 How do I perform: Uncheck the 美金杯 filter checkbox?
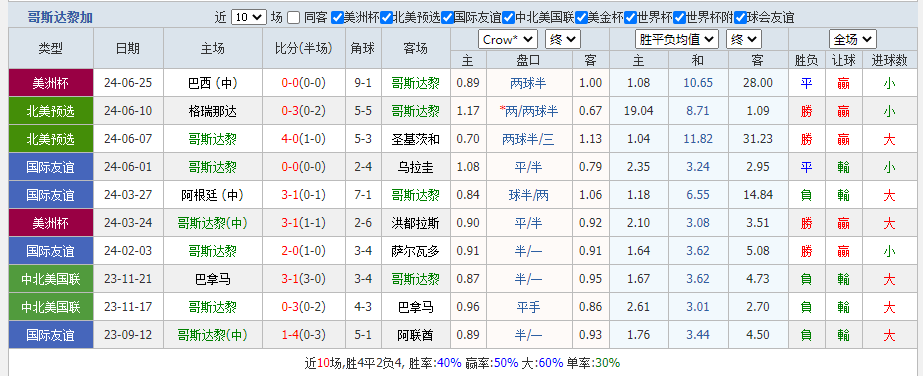582,18
